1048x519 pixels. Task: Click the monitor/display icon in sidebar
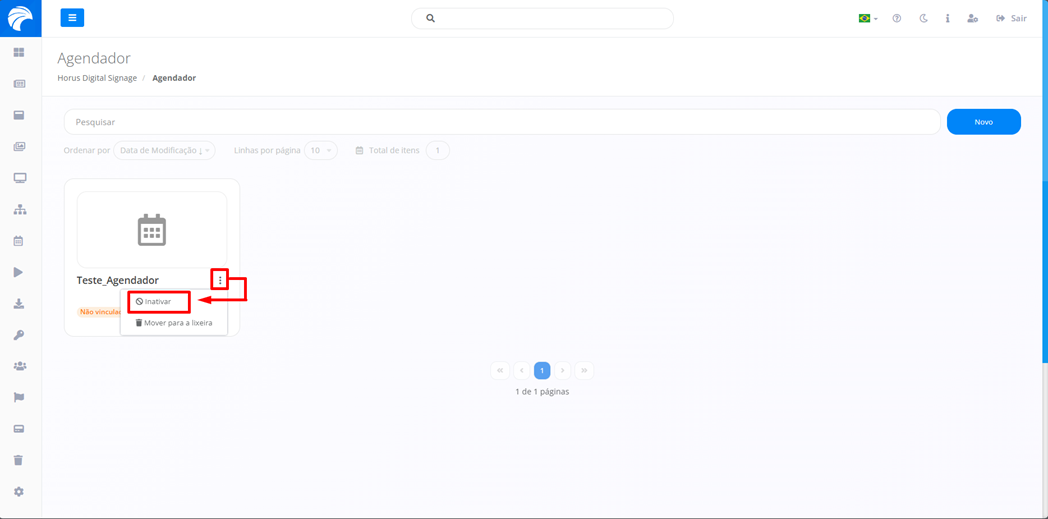(x=19, y=178)
